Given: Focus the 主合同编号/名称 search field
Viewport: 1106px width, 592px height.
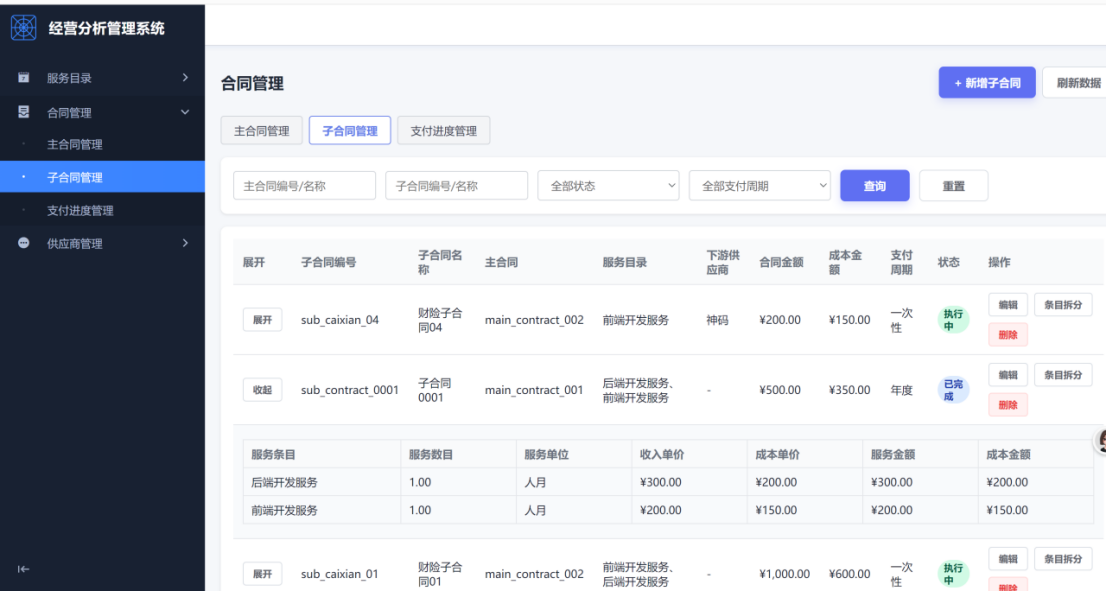Looking at the screenshot, I should point(305,186).
